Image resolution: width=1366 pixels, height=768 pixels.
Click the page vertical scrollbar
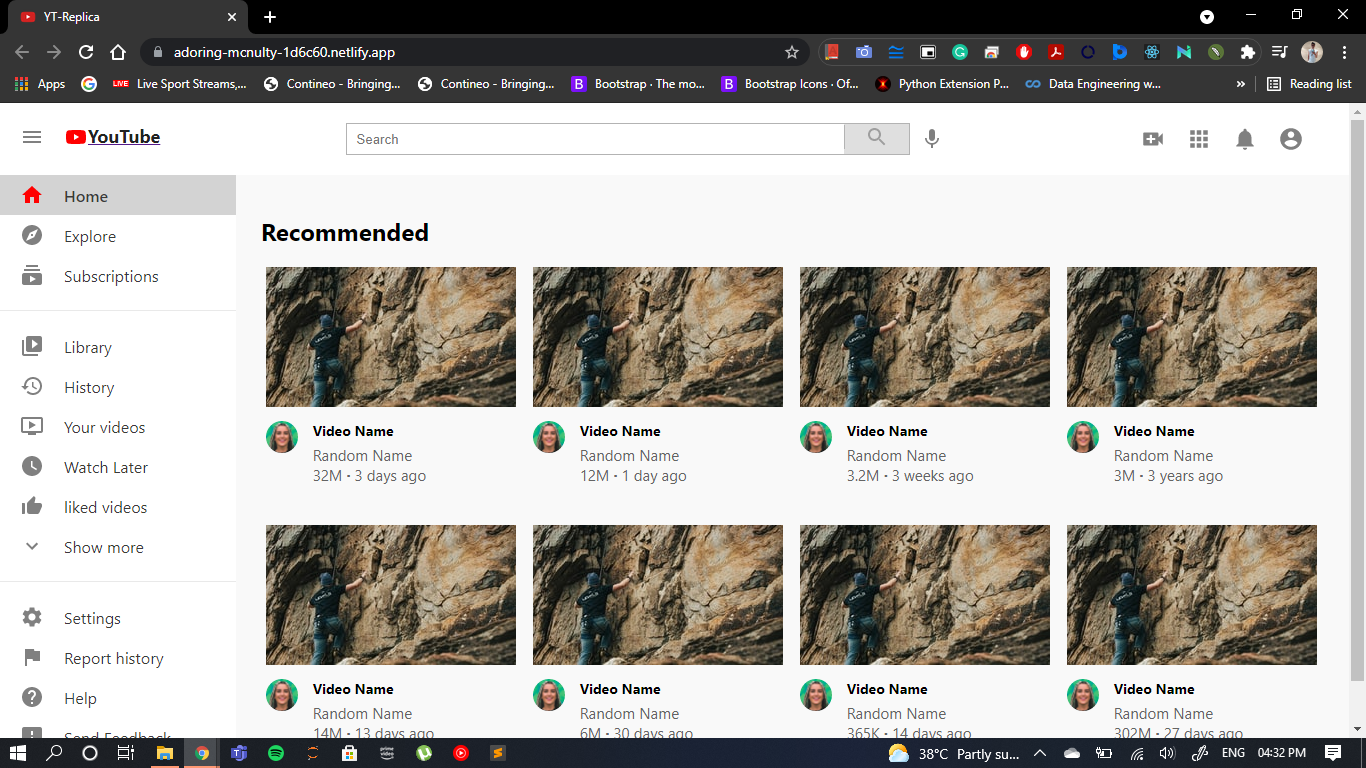(x=1357, y=400)
